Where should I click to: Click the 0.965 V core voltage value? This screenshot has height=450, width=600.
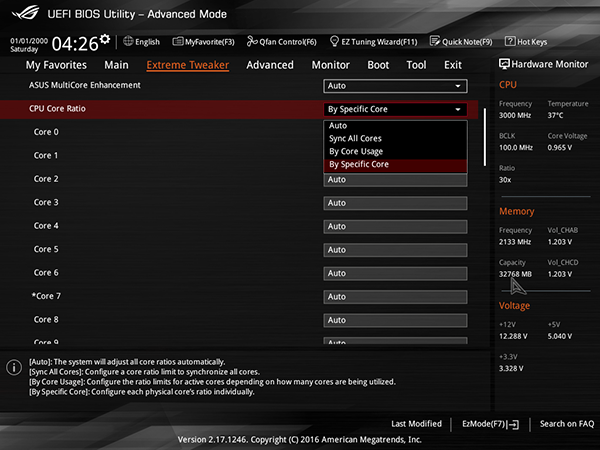(559, 147)
